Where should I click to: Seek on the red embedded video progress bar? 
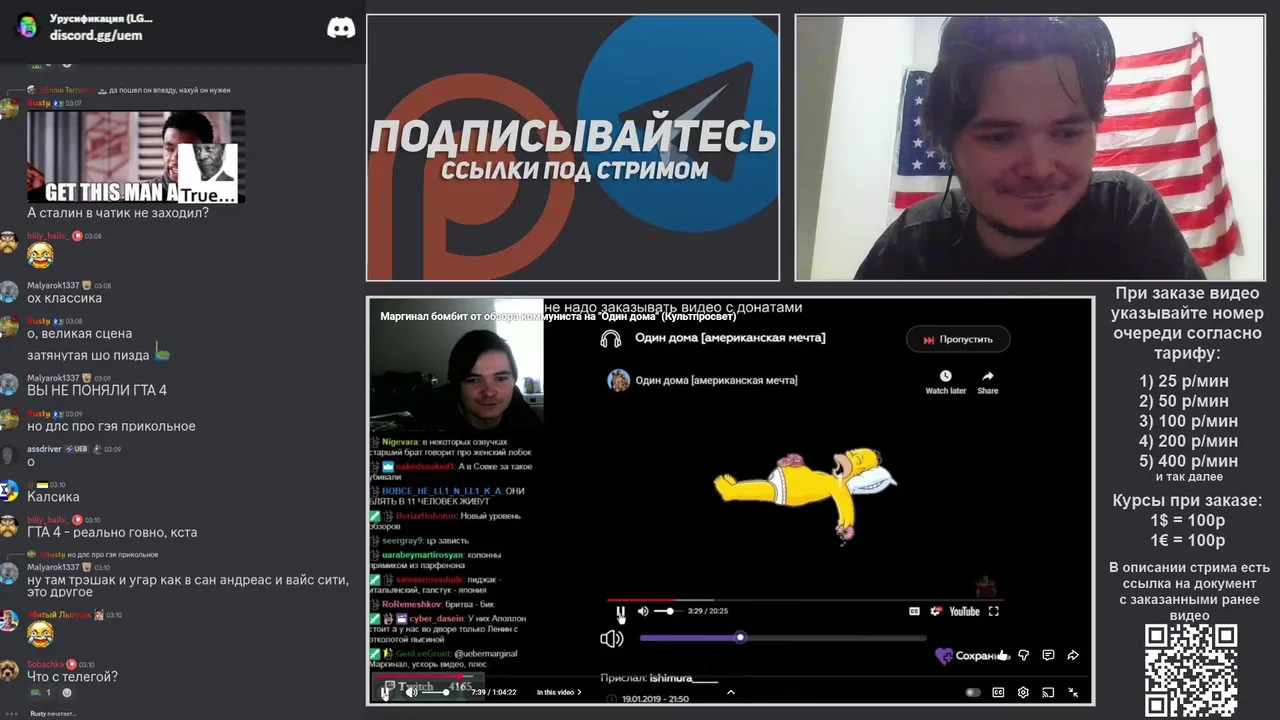tap(806, 600)
